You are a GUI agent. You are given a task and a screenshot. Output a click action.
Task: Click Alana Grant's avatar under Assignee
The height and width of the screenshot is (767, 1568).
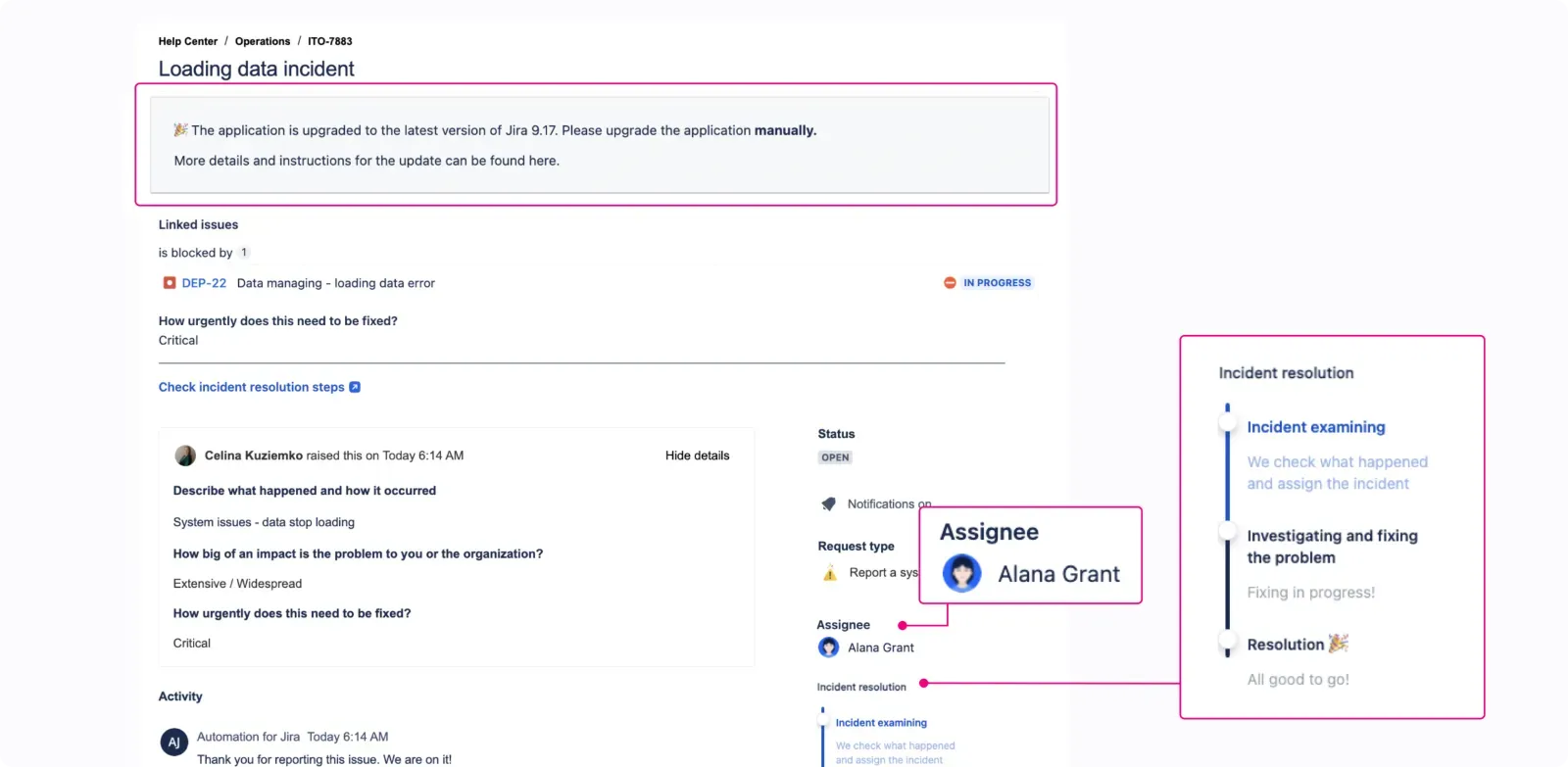click(x=829, y=647)
